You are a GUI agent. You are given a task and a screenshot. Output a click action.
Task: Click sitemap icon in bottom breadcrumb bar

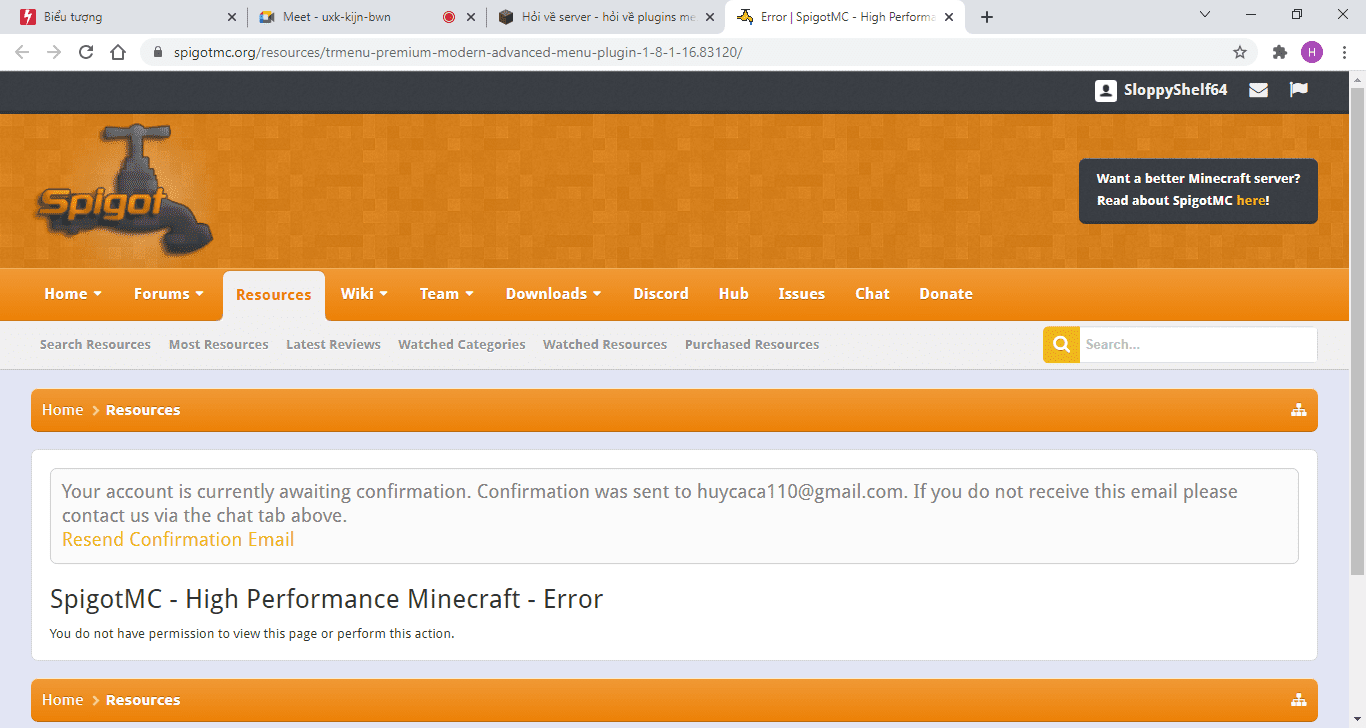tap(1298, 700)
